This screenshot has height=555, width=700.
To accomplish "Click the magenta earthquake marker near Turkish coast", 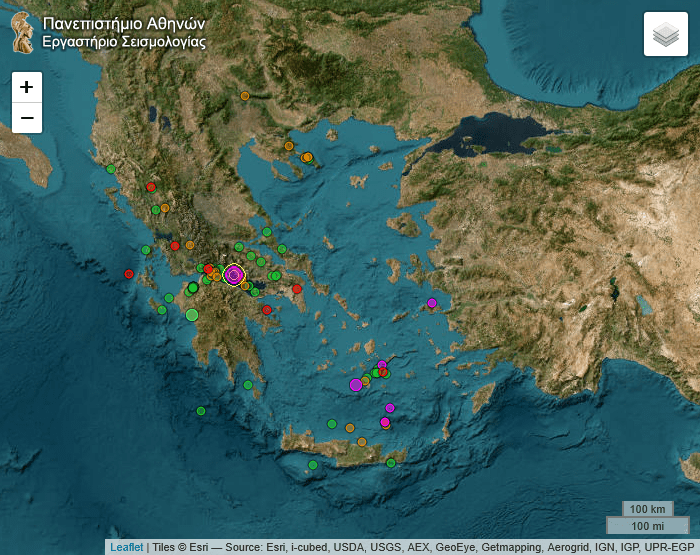I will click(432, 303).
